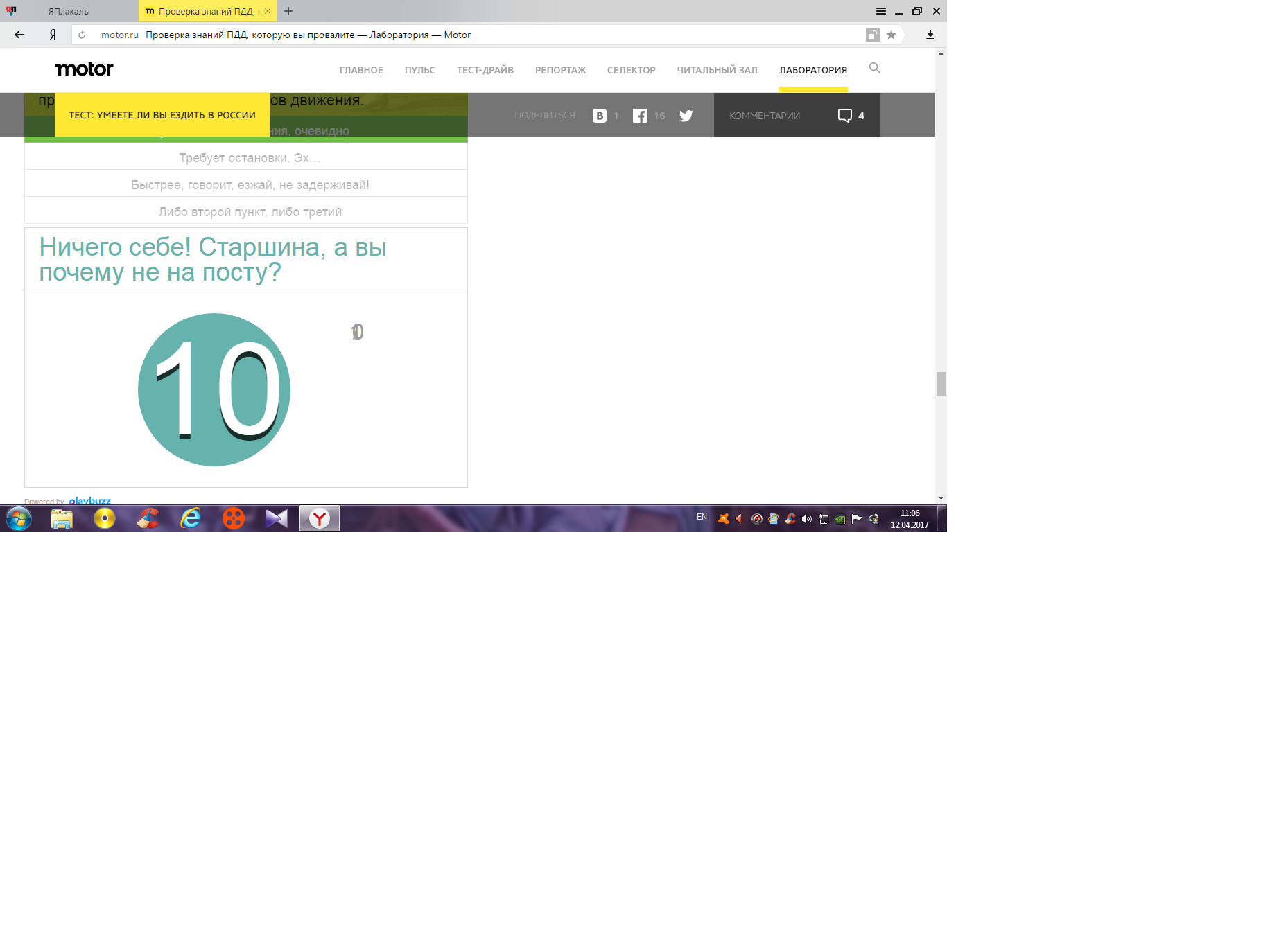Share the article on VKontakte
Image resolution: width=1270 pixels, height=952 pixels.
point(600,116)
